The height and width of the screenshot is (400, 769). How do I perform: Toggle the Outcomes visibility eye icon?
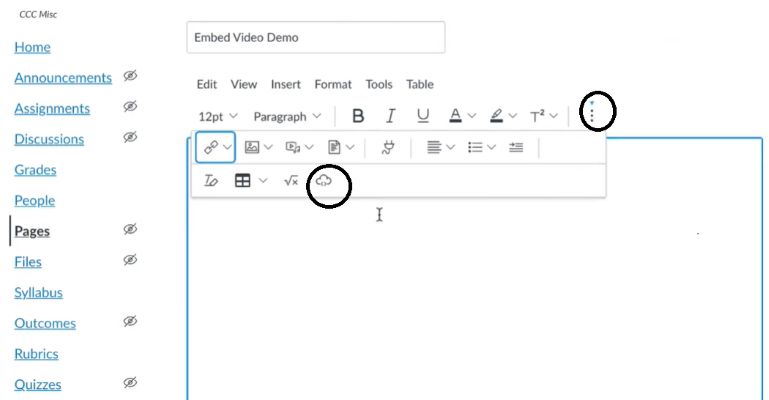click(x=130, y=321)
